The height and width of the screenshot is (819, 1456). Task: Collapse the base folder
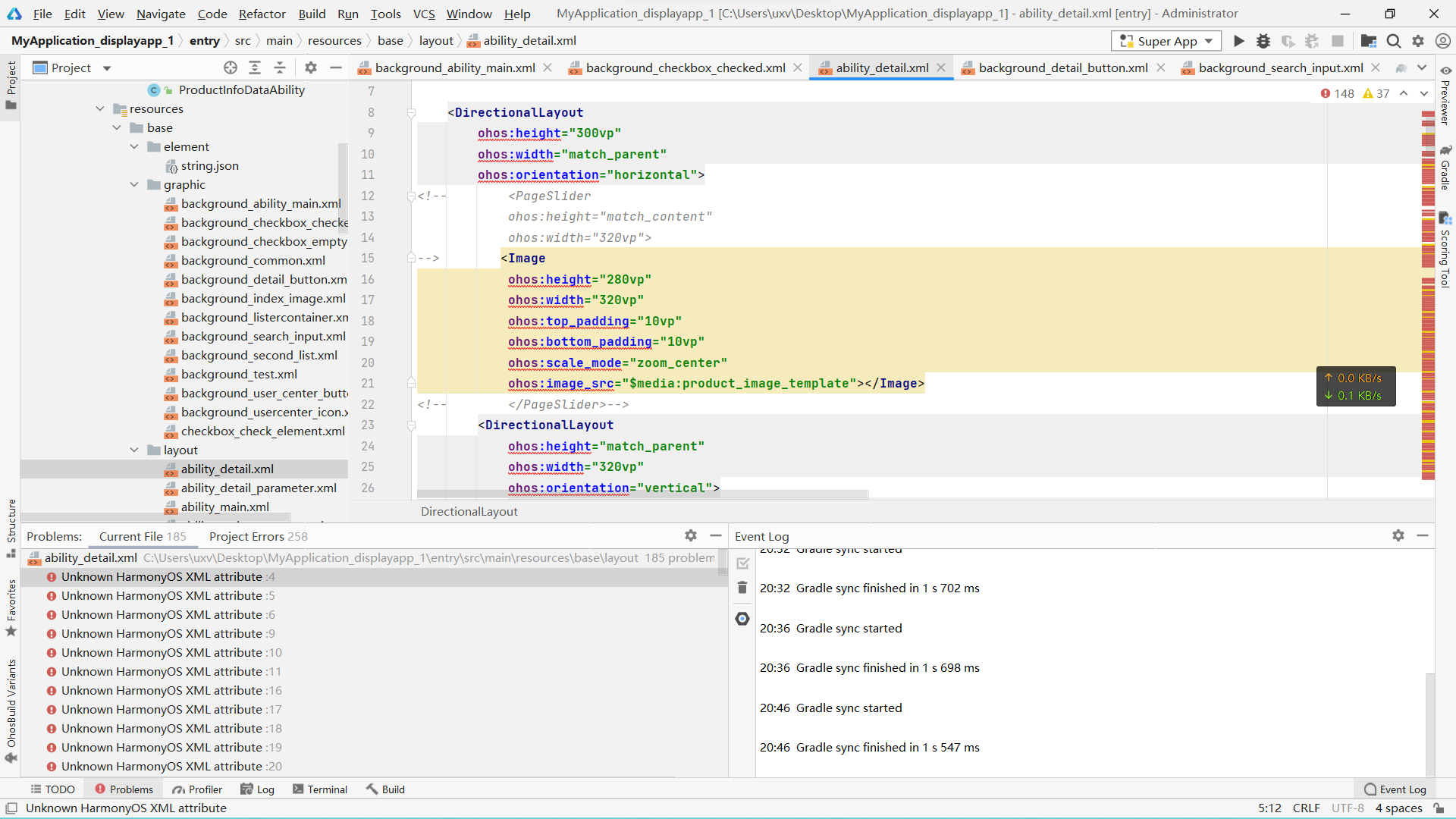[x=117, y=127]
